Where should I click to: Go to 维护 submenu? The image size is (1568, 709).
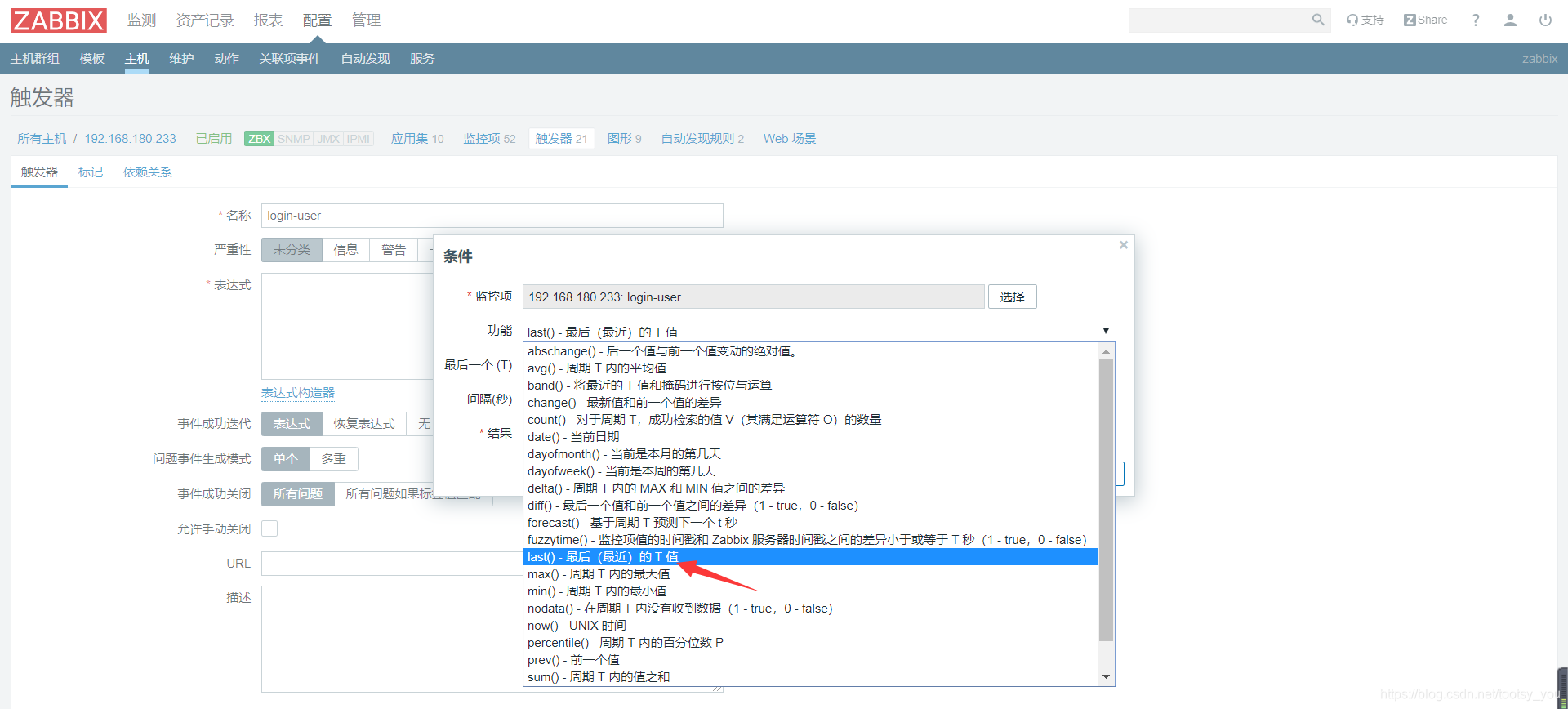pyautogui.click(x=181, y=59)
